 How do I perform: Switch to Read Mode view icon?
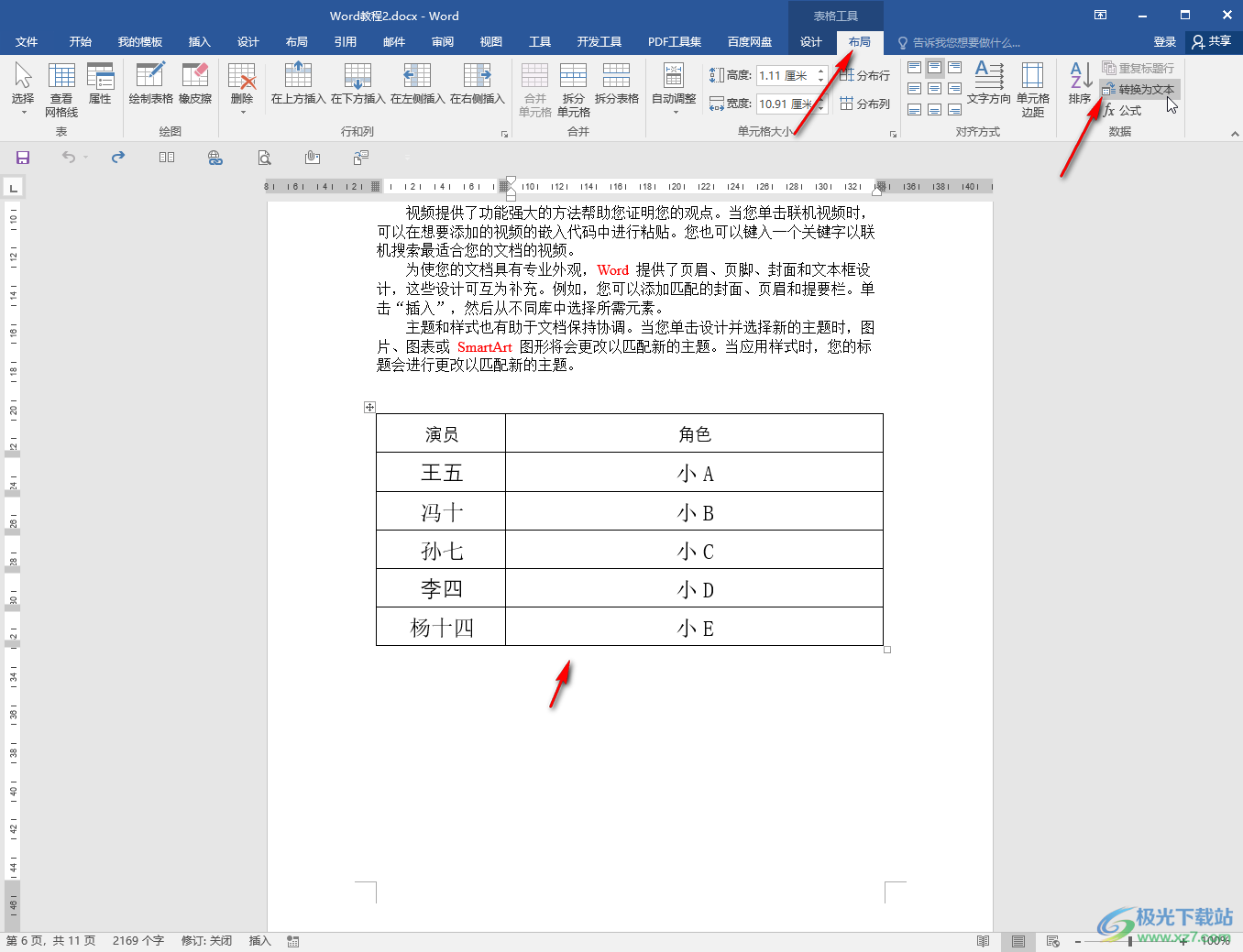984,941
